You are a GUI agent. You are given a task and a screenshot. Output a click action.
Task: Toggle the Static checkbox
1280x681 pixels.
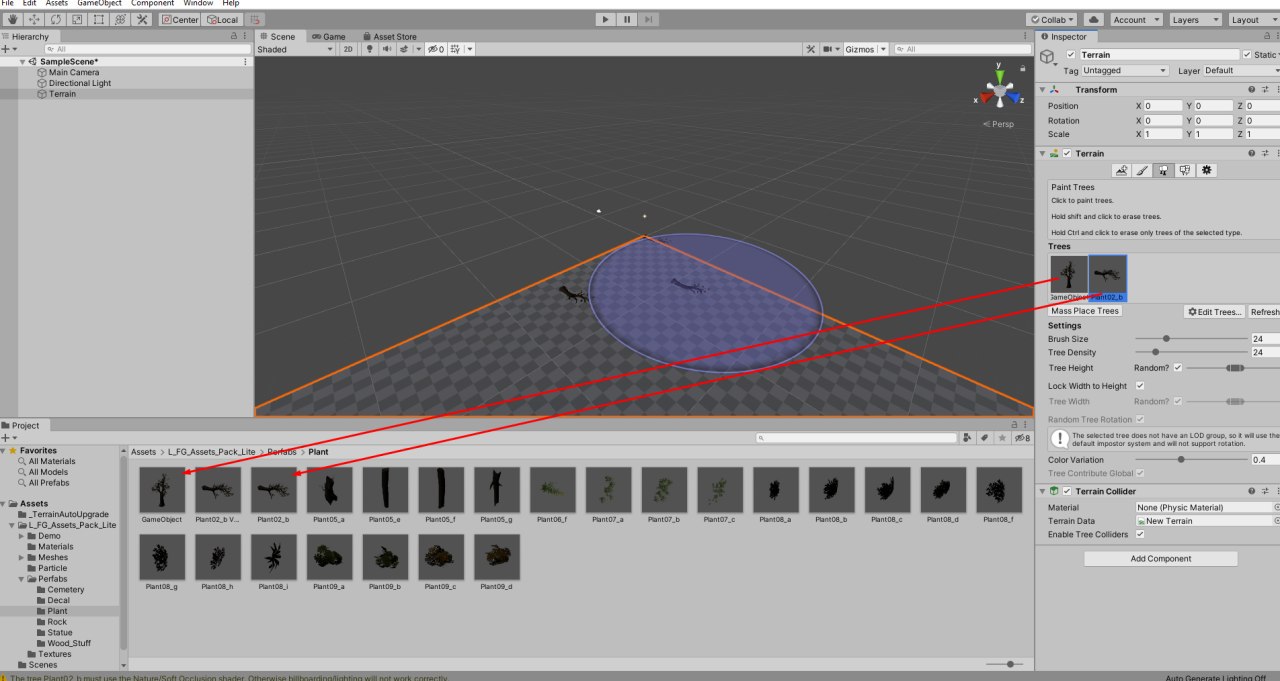(1247, 55)
